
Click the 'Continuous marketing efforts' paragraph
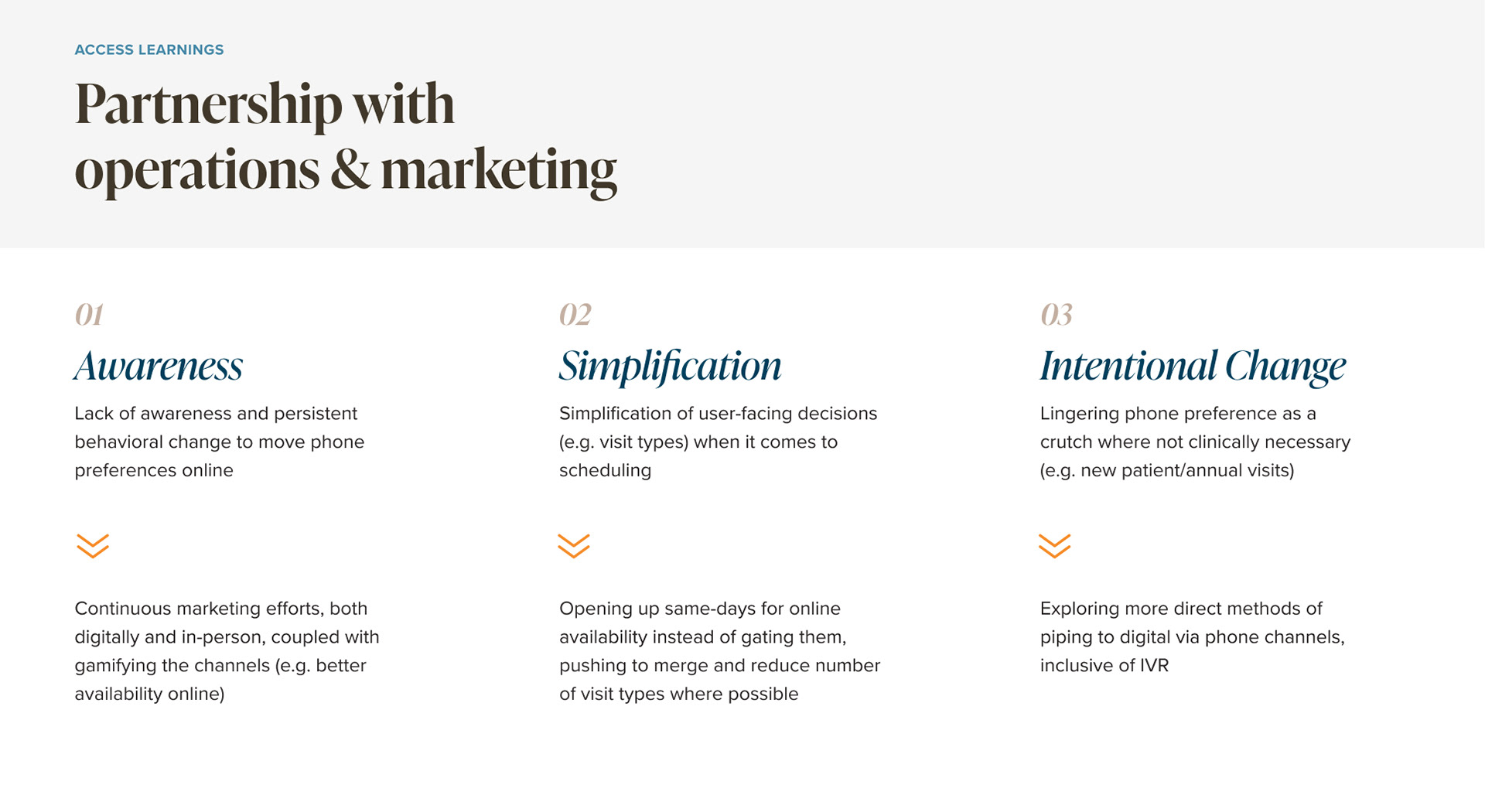[227, 650]
